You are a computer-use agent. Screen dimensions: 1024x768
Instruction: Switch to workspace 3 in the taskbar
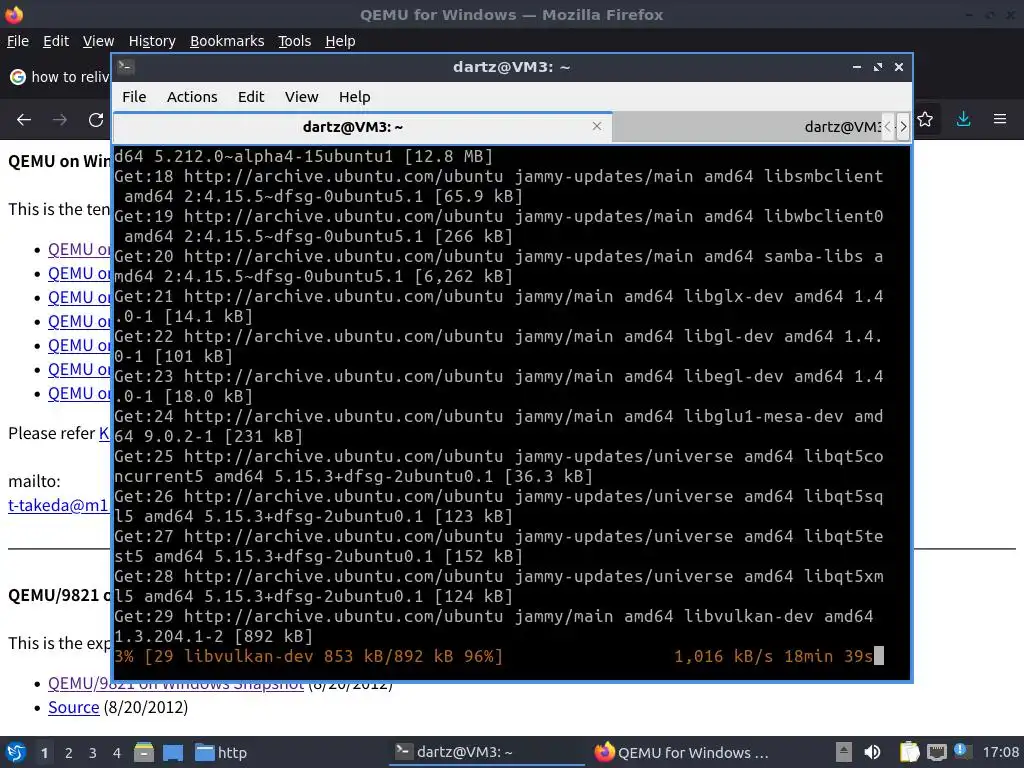[x=93, y=753]
